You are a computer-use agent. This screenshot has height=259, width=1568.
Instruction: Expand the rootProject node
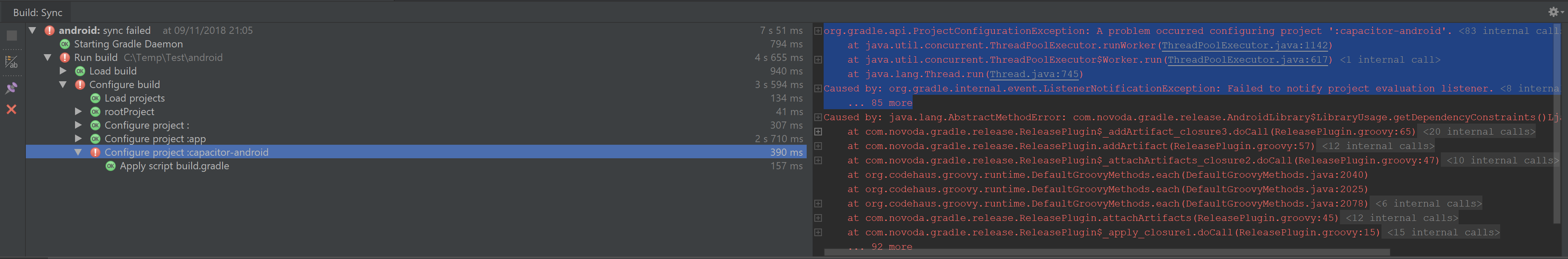point(78,112)
